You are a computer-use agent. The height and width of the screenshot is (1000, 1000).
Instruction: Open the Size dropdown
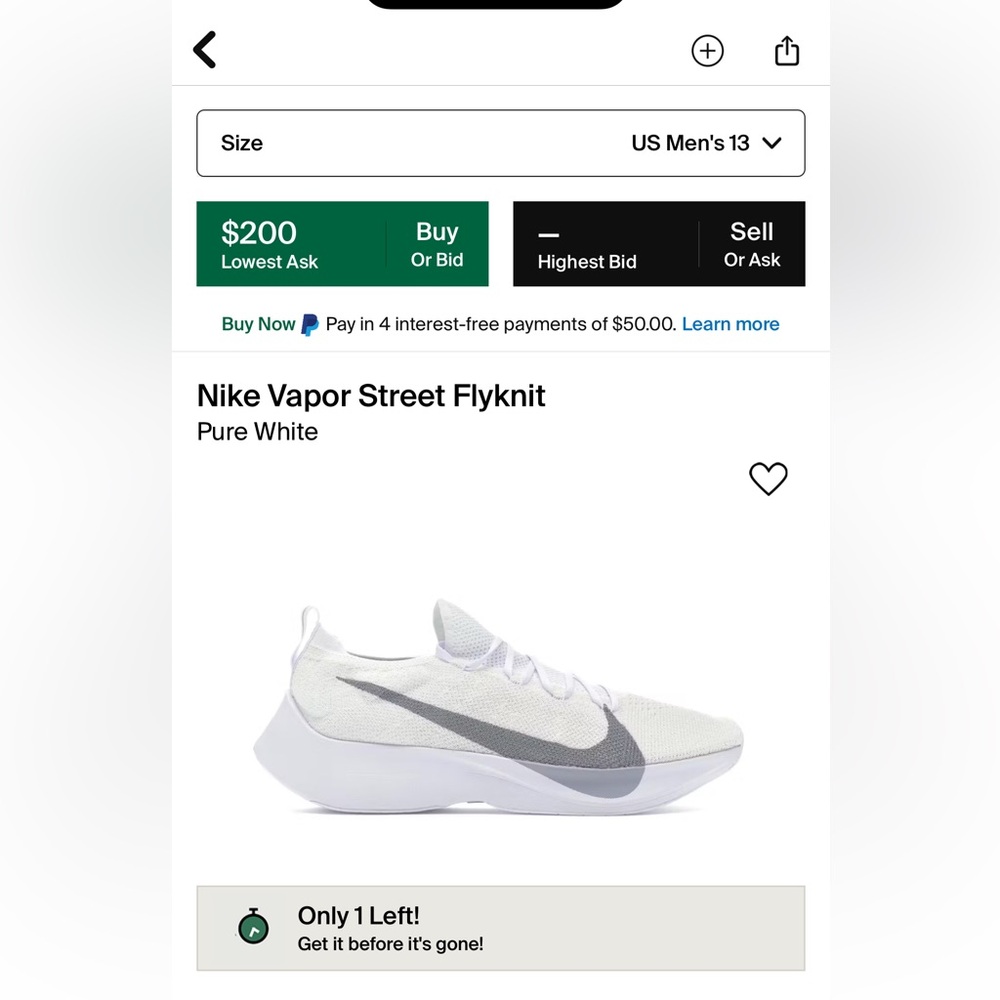click(500, 143)
